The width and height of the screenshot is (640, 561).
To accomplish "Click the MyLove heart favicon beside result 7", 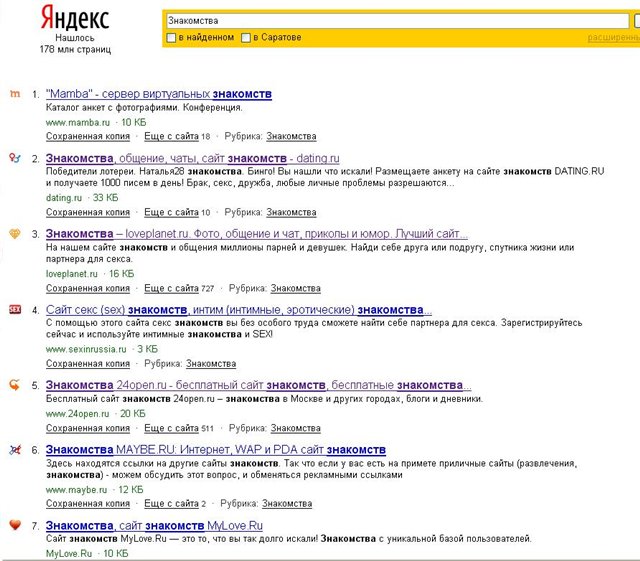I will (x=15, y=525).
